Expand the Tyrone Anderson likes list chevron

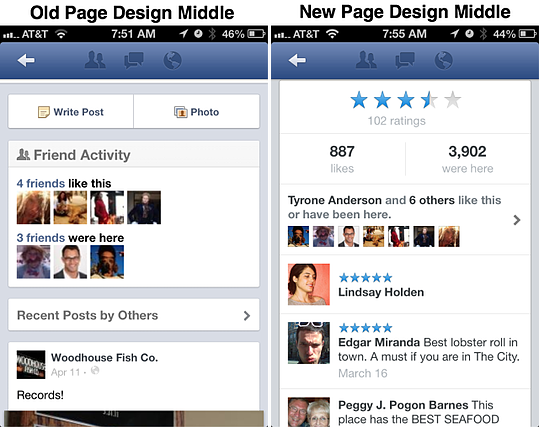point(517,220)
